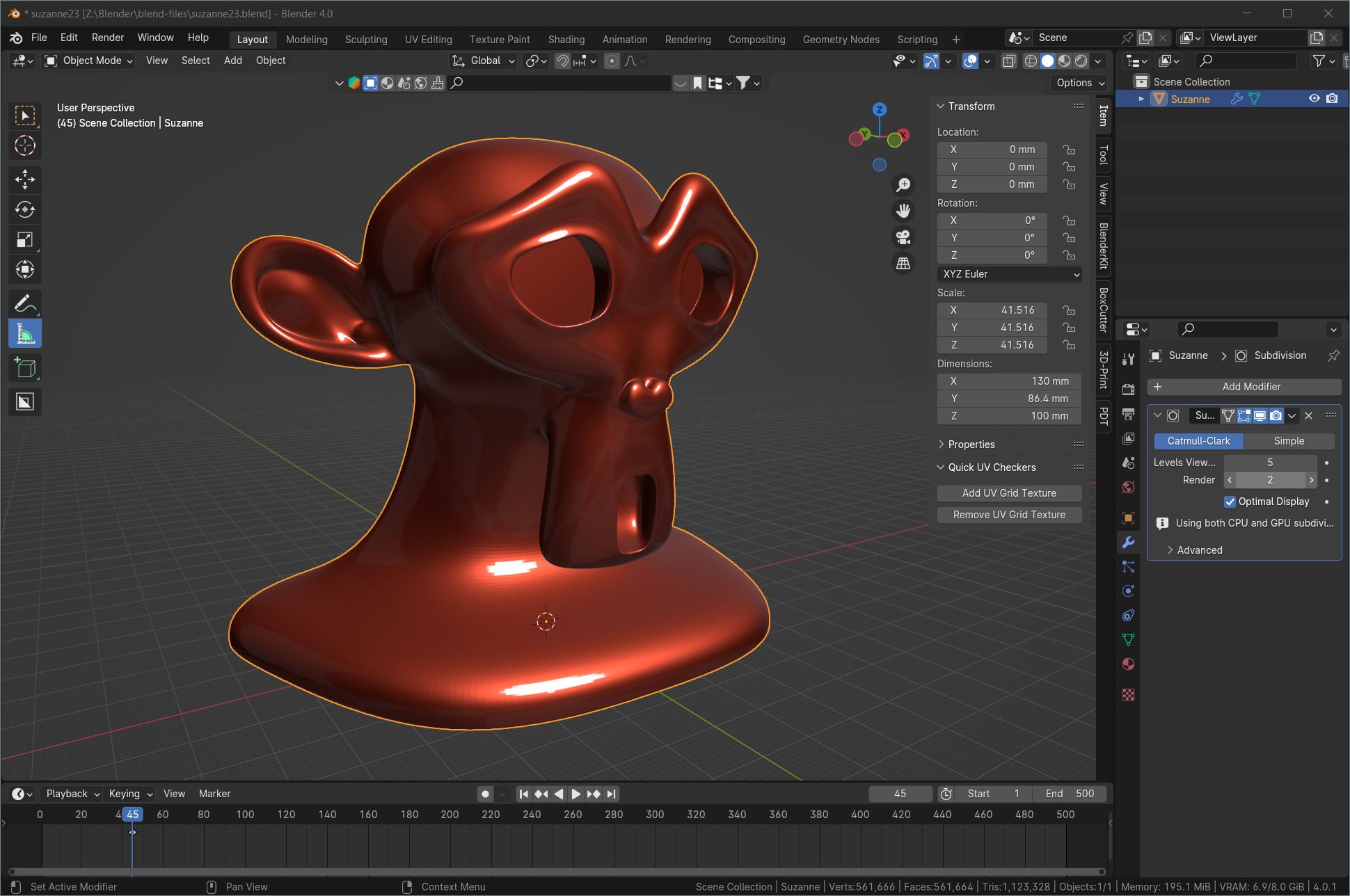Open the XYZ Euler rotation order dropdown
1350x896 pixels.
pyautogui.click(x=1009, y=274)
